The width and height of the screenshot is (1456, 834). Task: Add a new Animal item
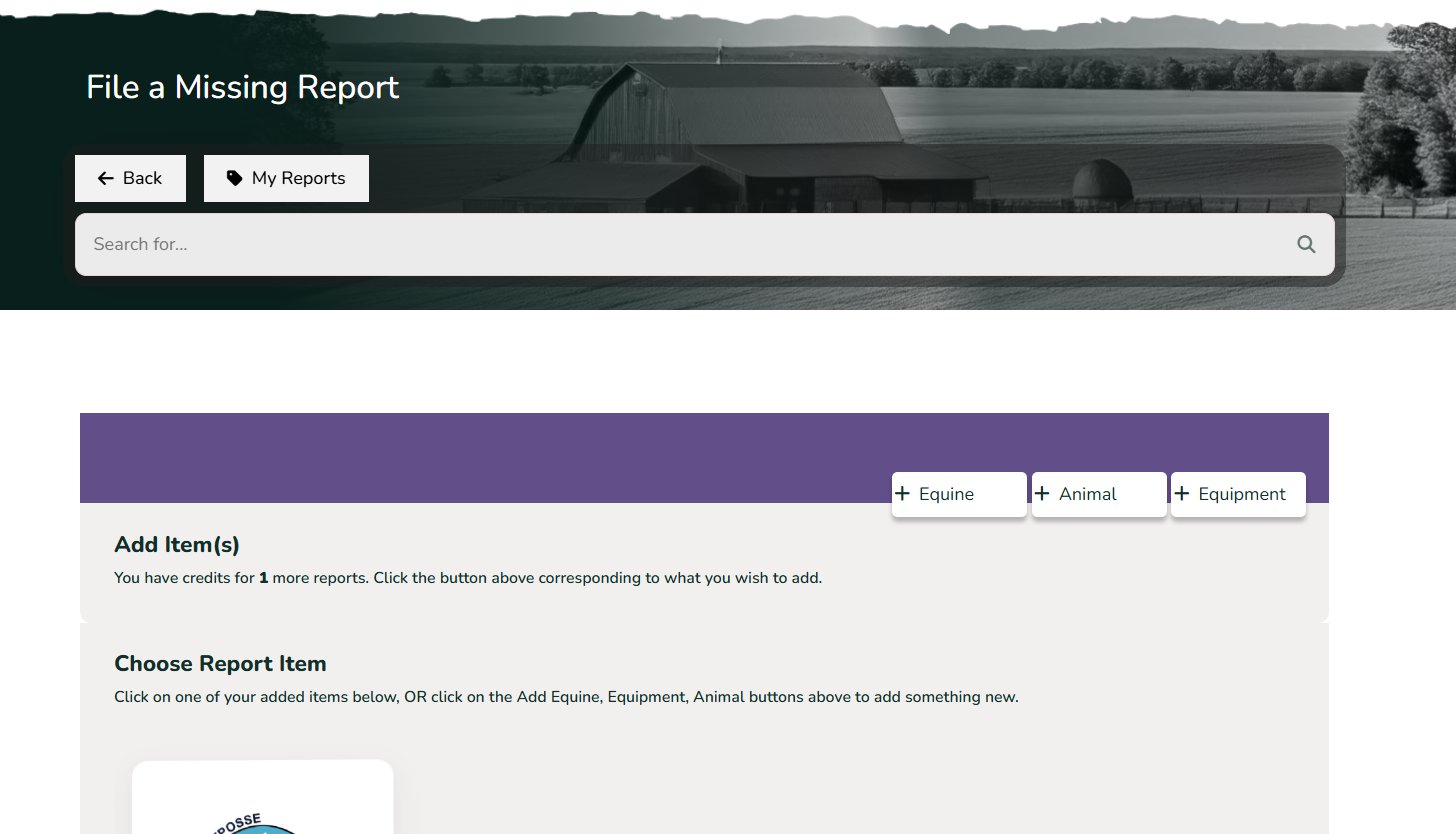[x=1099, y=494]
